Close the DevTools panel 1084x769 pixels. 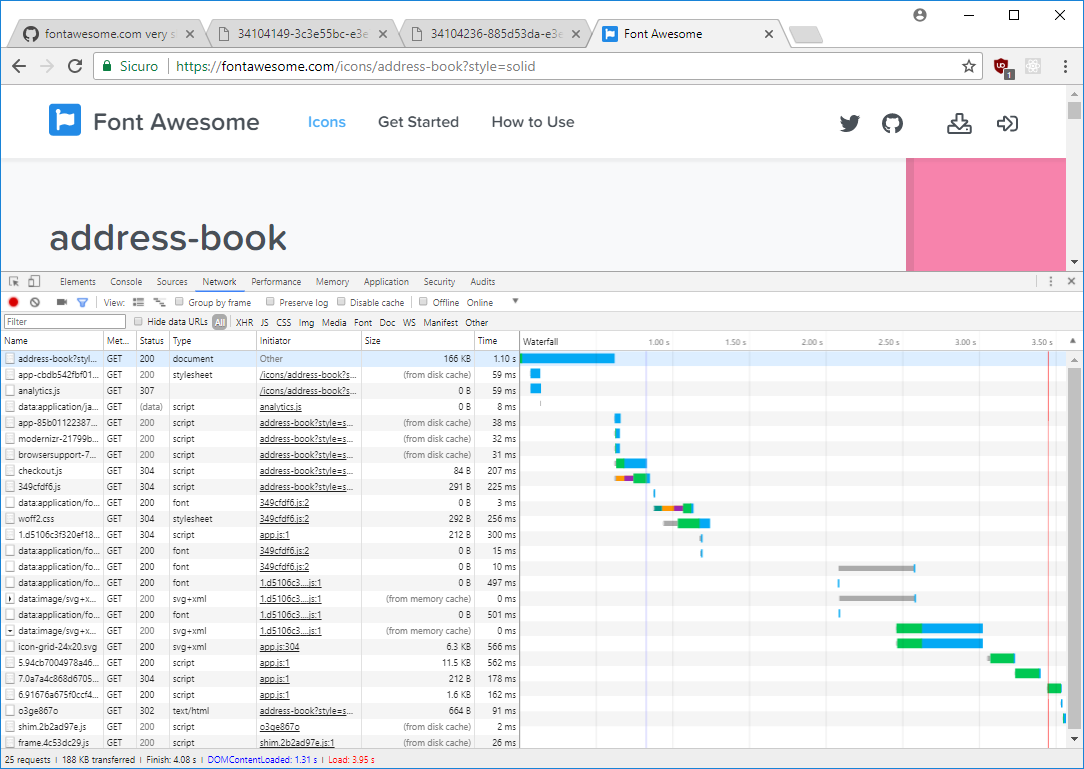click(1071, 281)
